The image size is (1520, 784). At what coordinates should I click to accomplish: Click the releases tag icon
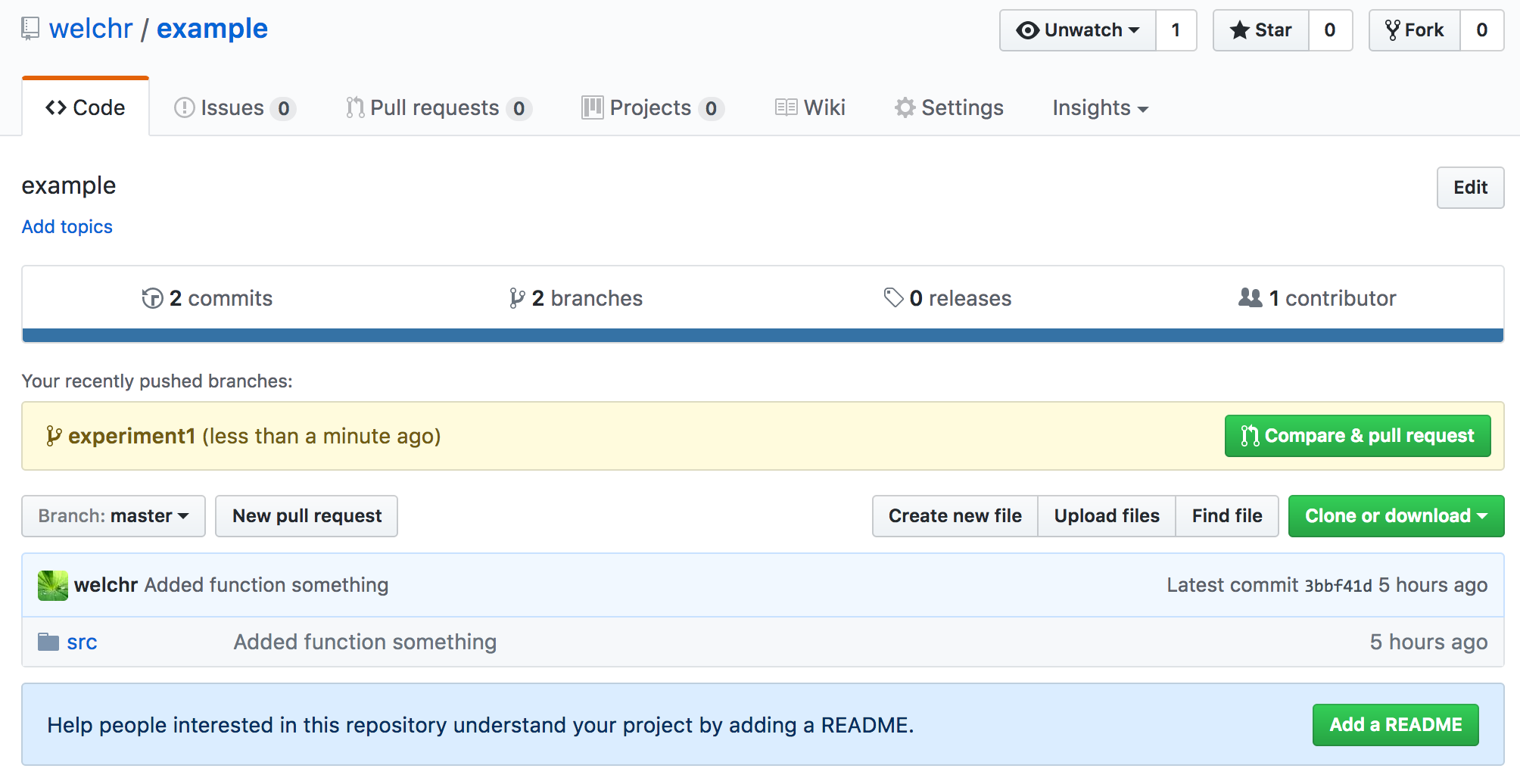pos(893,297)
